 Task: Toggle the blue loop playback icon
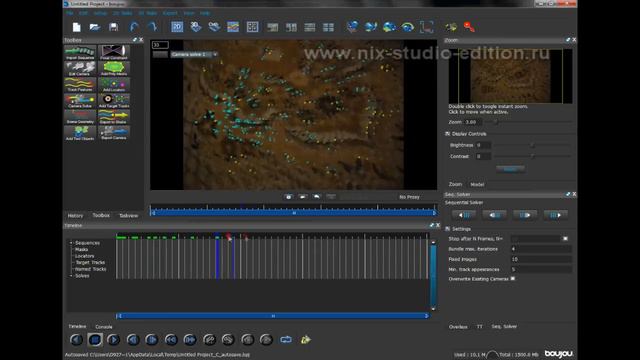click(286, 340)
